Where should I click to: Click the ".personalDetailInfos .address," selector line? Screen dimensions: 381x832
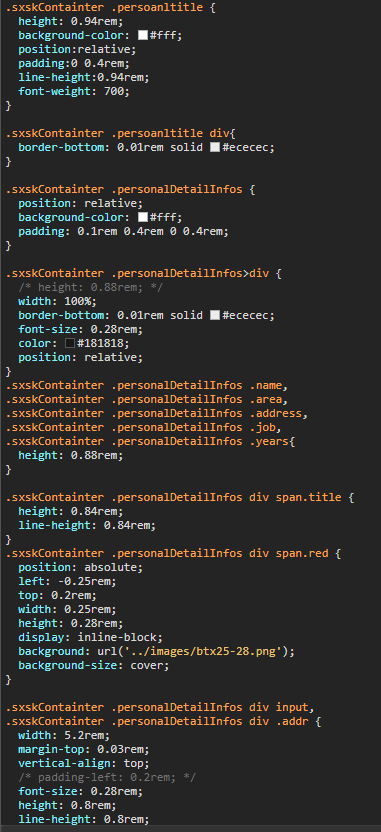(157, 413)
